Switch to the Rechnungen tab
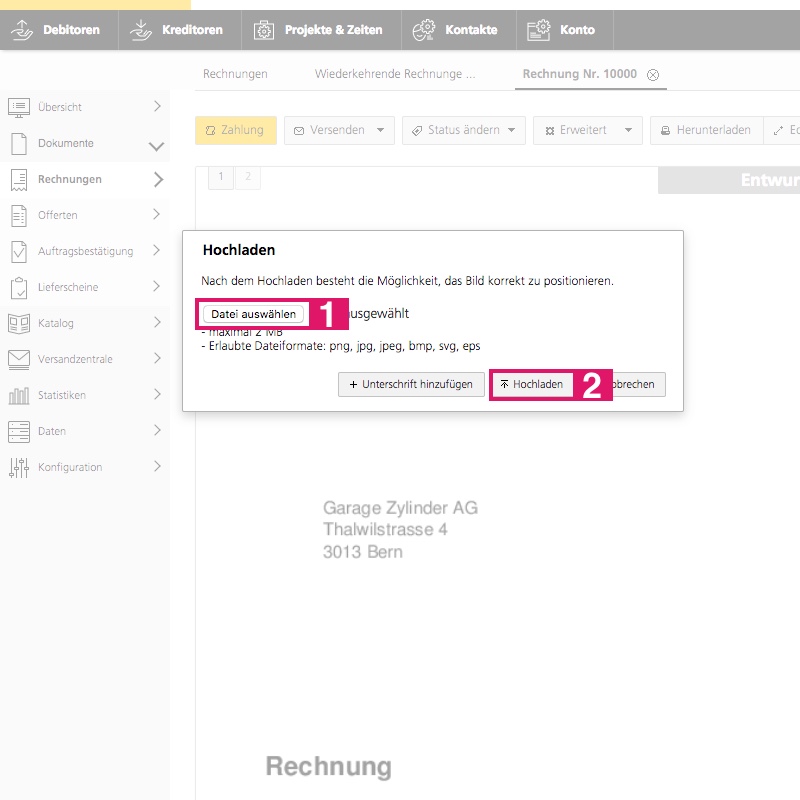This screenshot has width=800, height=800. [235, 74]
